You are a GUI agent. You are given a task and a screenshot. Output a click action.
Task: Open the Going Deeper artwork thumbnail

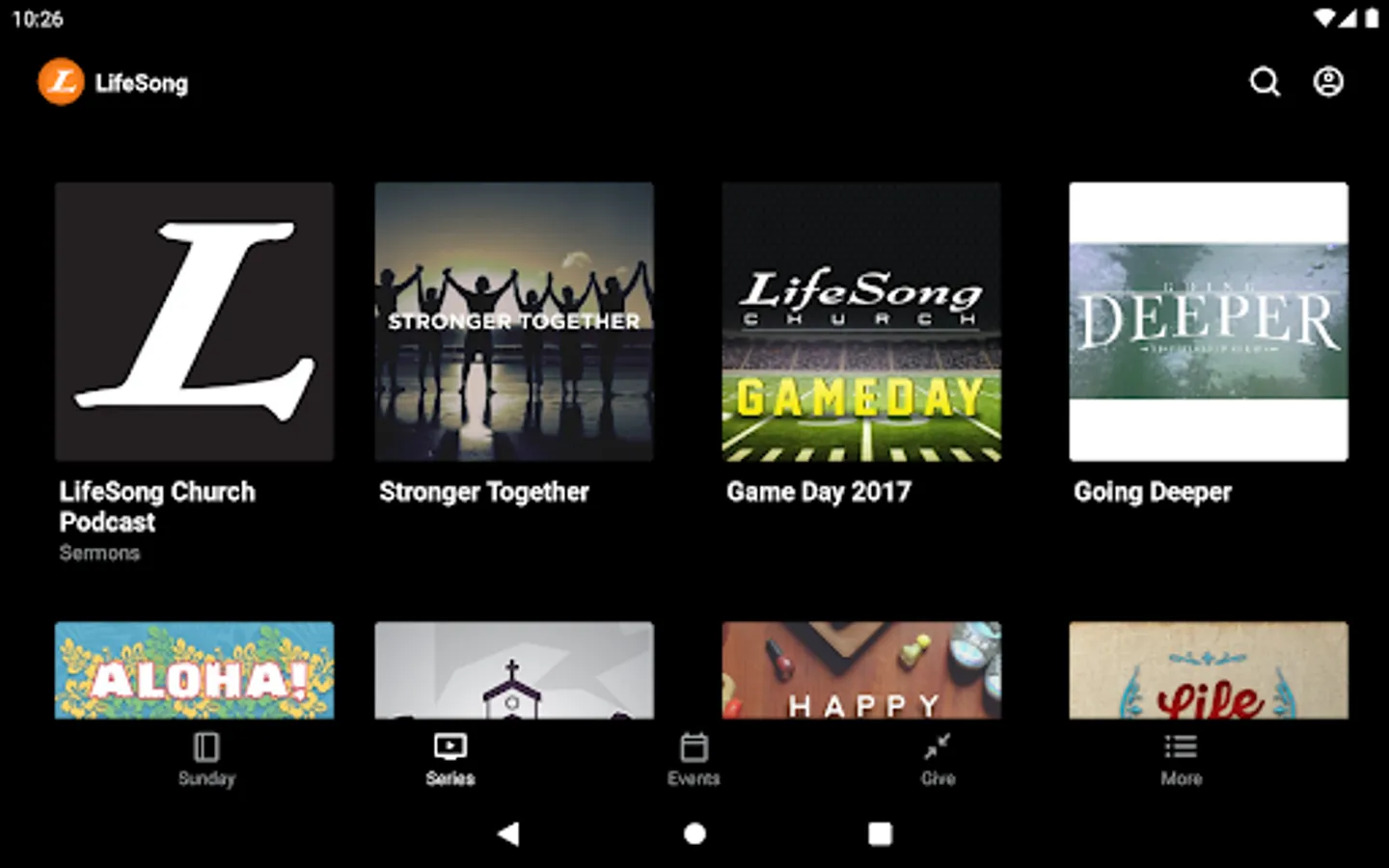tap(1209, 322)
